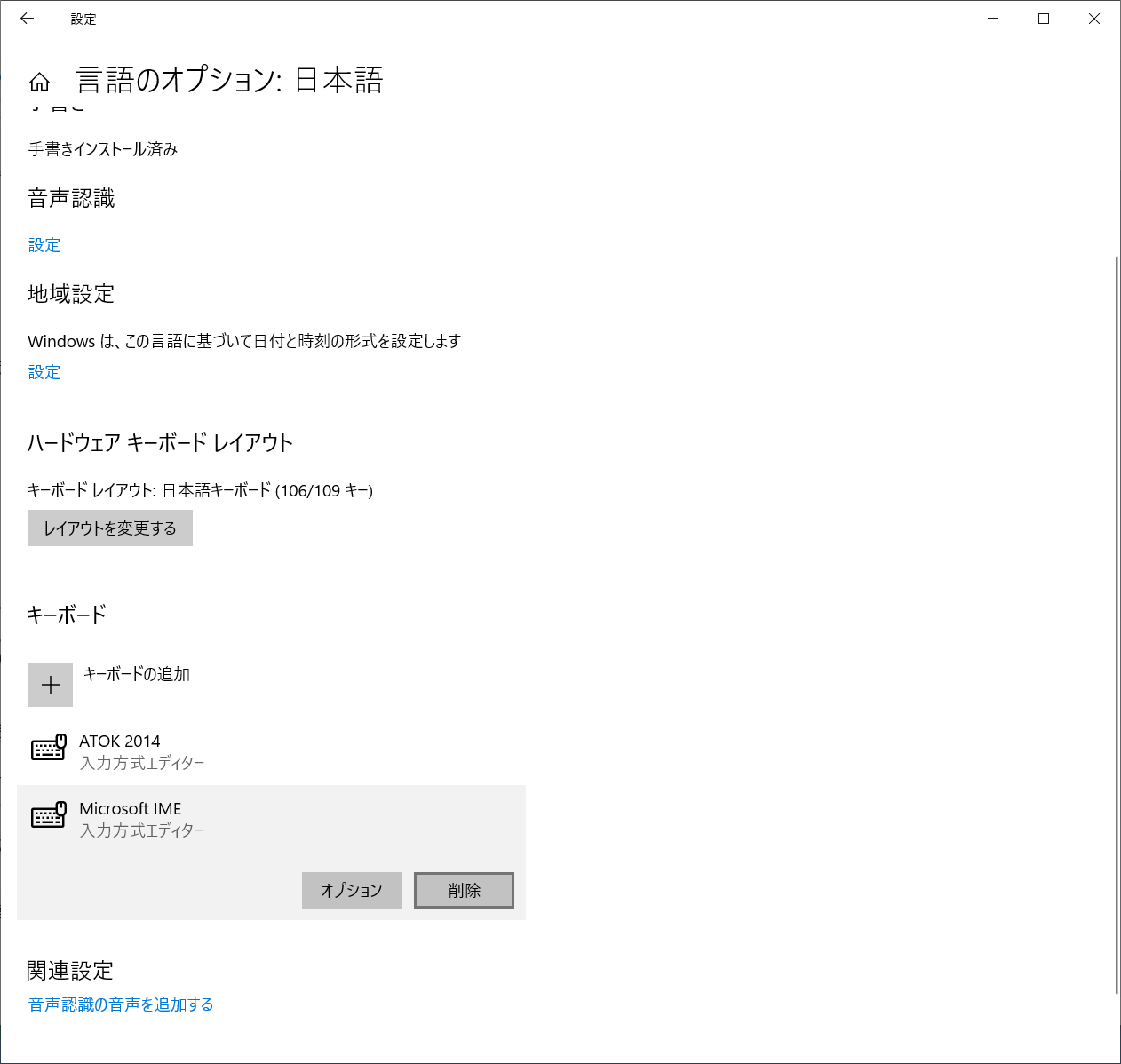Screen dimensions: 1121x1064
Task: Click the back arrow in title bar
Action: (x=28, y=19)
